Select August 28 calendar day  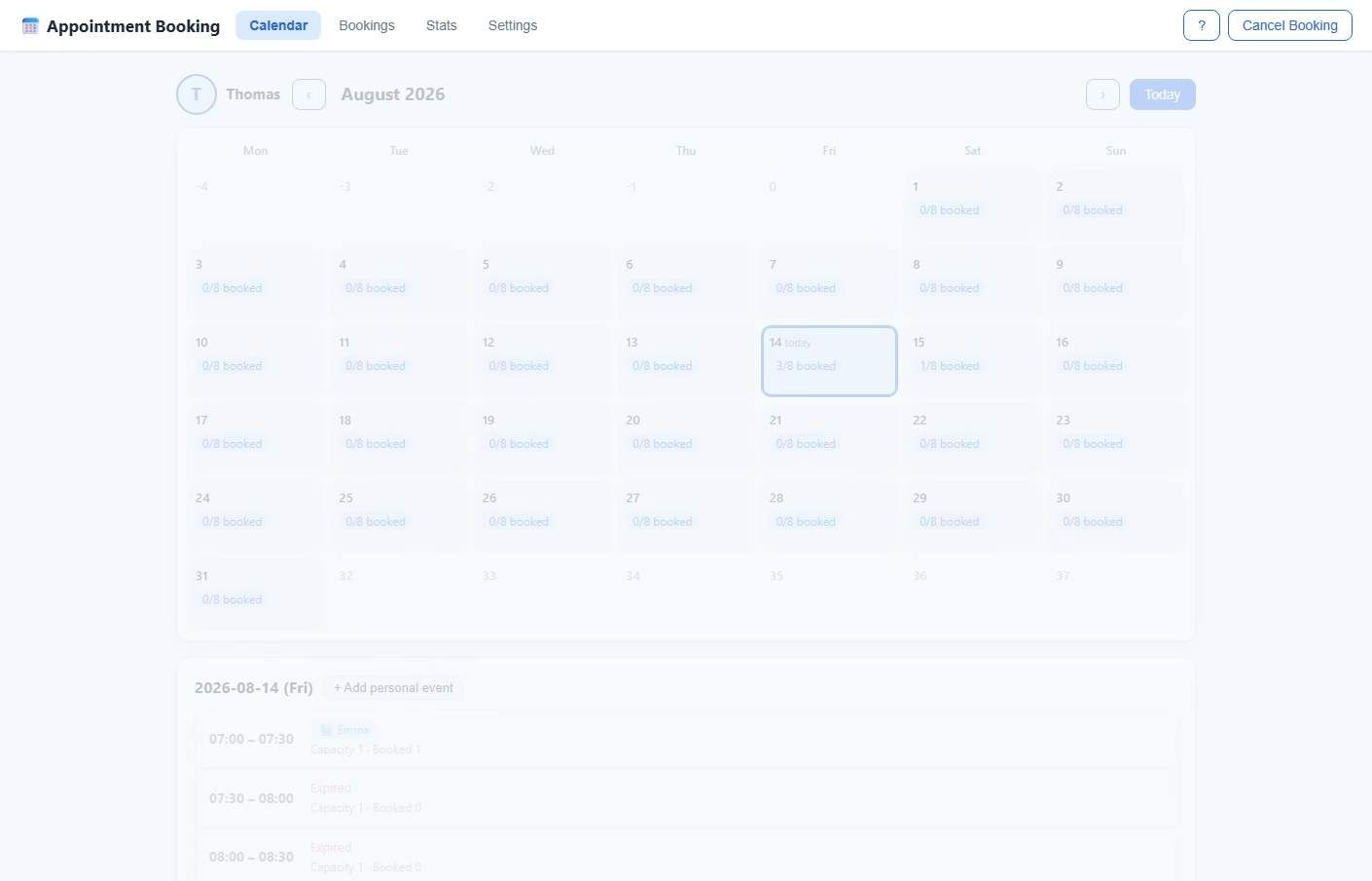(829, 517)
